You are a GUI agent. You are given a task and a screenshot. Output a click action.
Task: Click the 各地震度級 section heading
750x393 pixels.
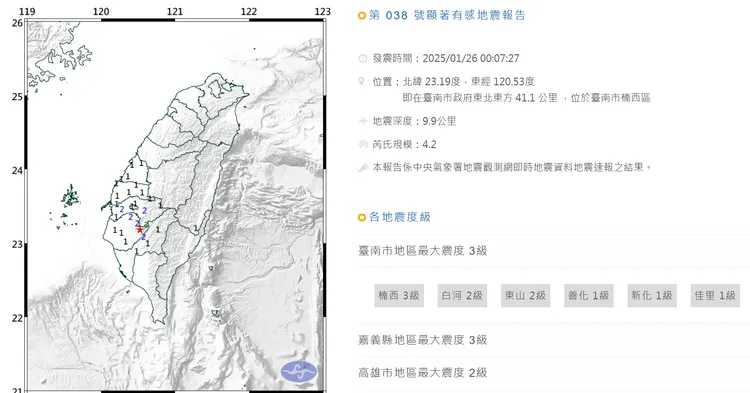pos(400,217)
